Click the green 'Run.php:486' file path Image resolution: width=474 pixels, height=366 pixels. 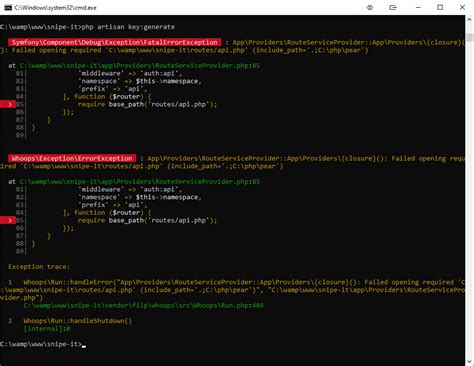pos(144,305)
